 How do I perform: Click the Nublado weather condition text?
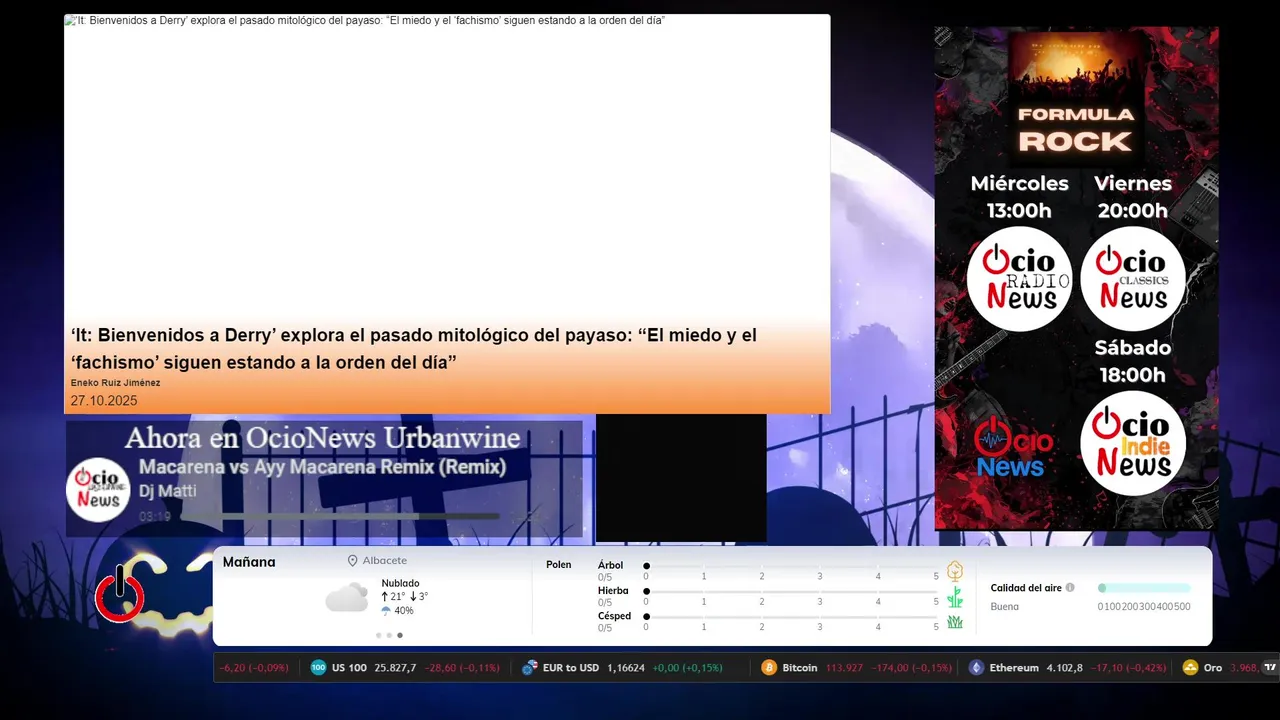[x=400, y=583]
